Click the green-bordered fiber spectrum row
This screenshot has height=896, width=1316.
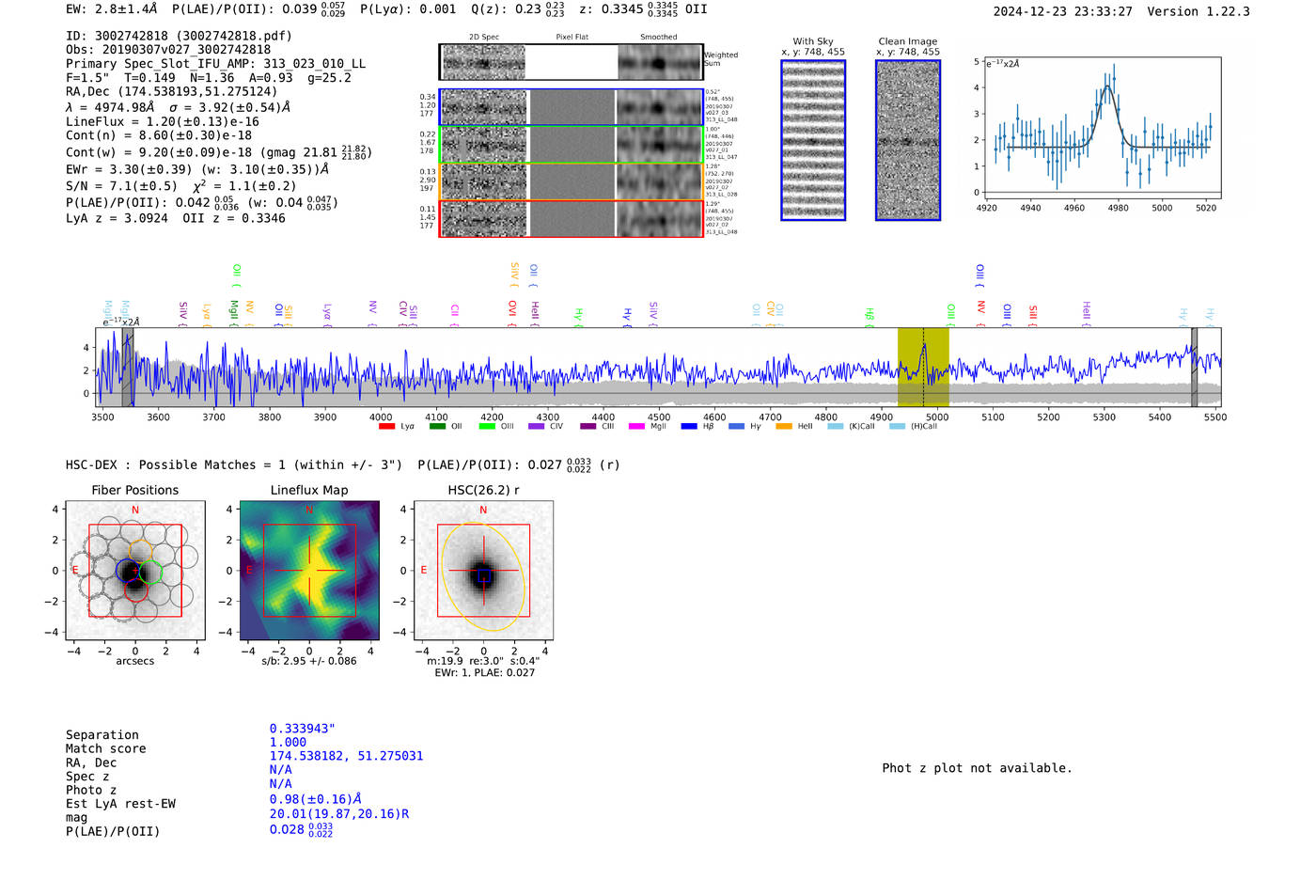[571, 145]
